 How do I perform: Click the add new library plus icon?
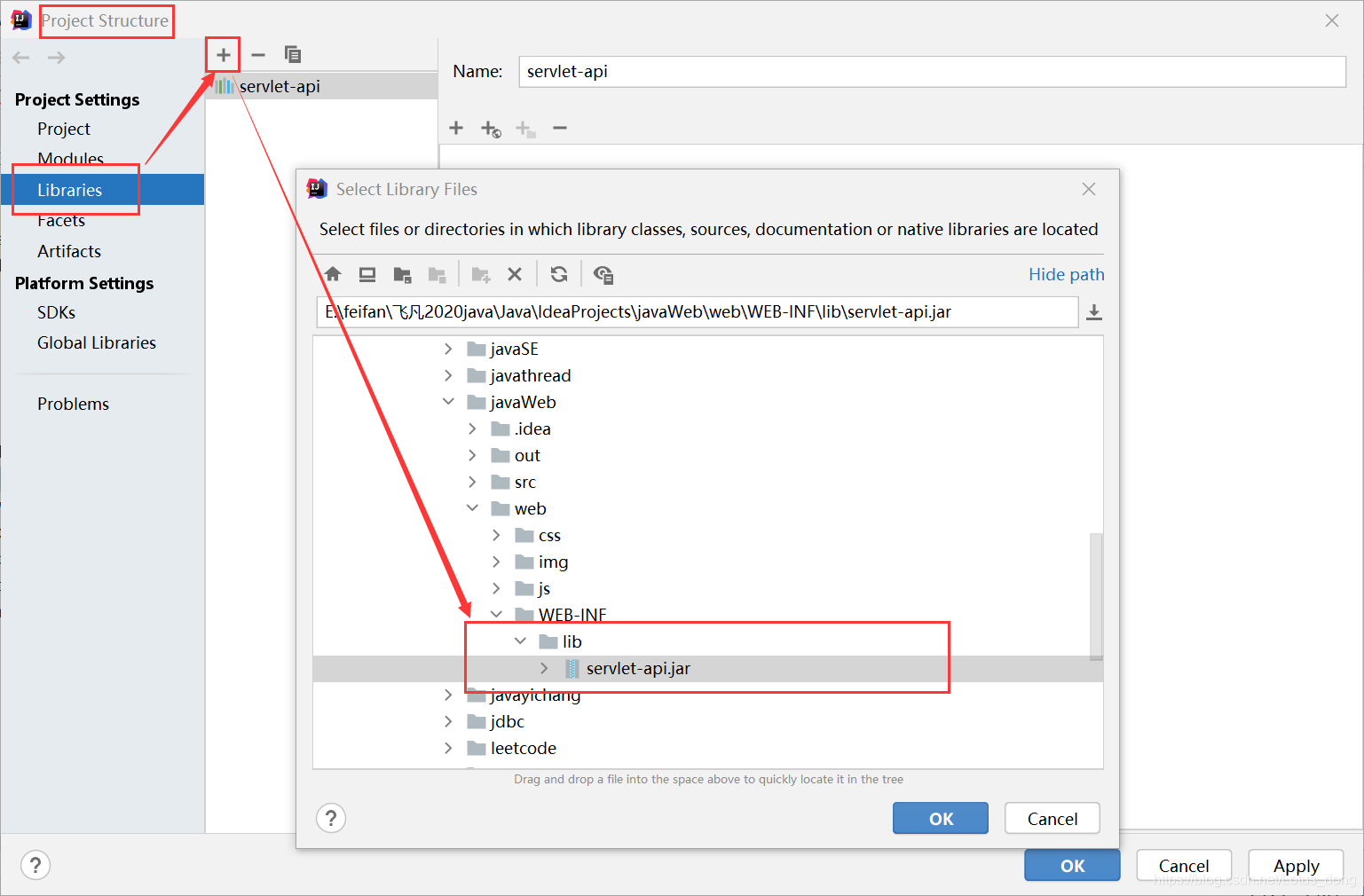(x=224, y=55)
